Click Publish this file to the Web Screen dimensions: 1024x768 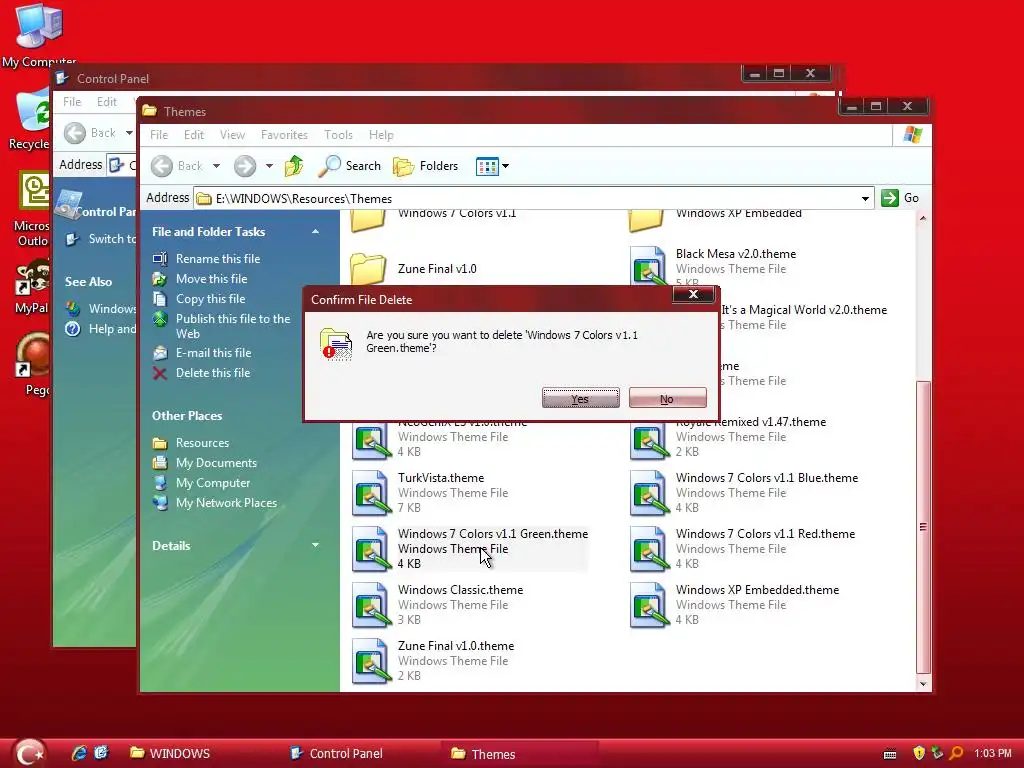click(232, 326)
